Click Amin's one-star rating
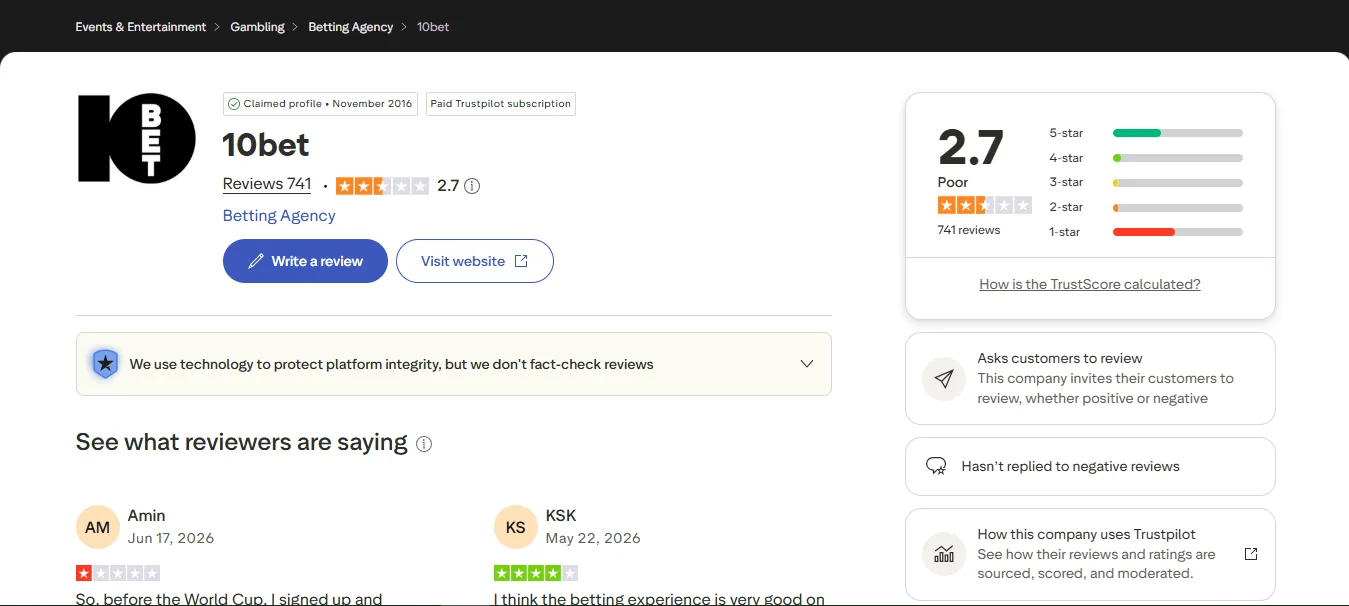This screenshot has height=606, width=1349. pyautogui.click(x=118, y=573)
